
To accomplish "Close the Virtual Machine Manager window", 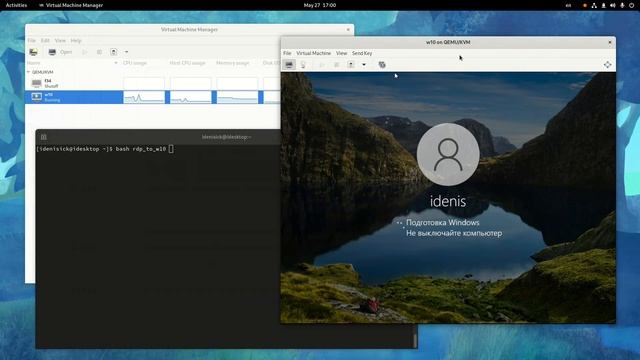I will 348,29.
